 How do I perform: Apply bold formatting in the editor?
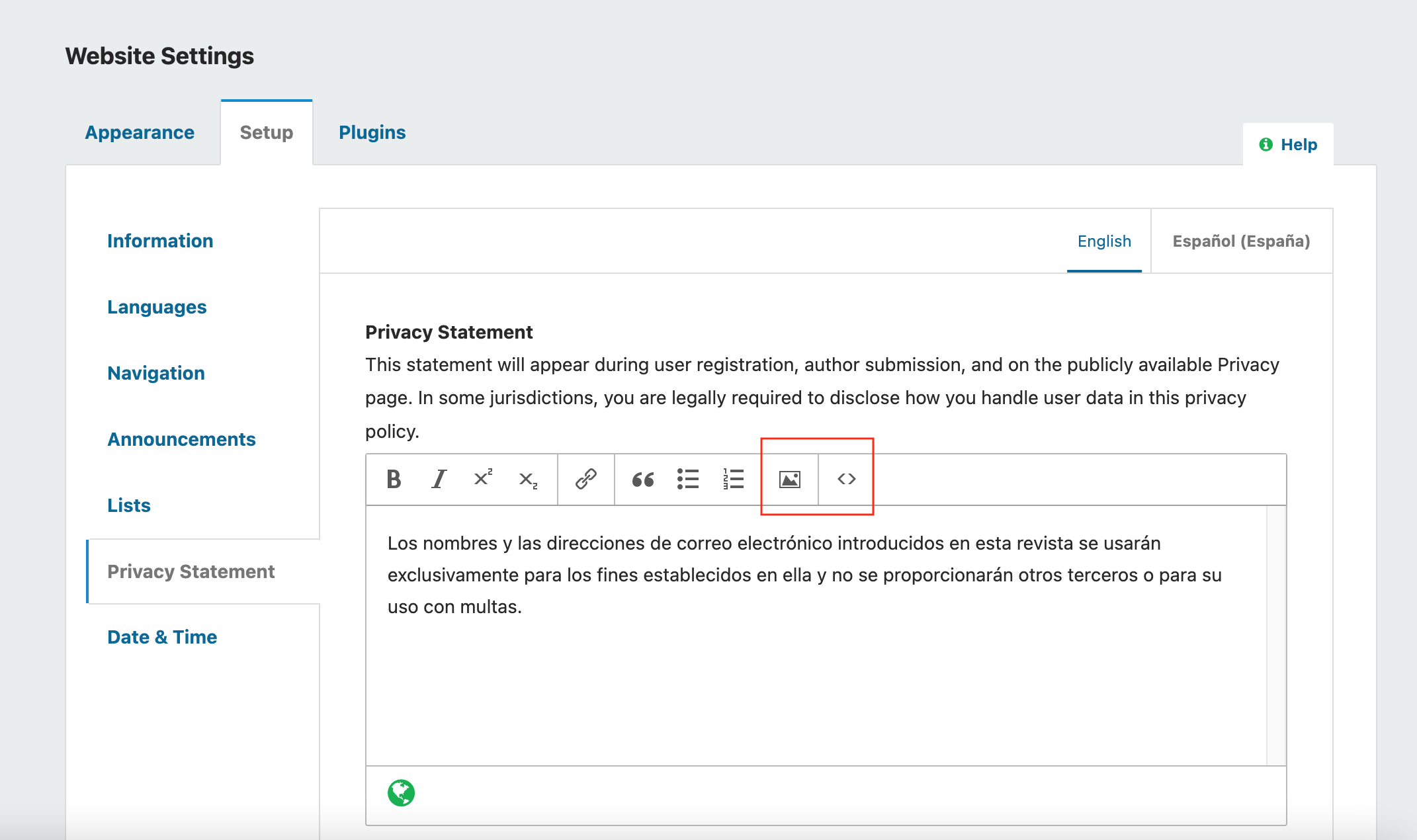pos(394,480)
